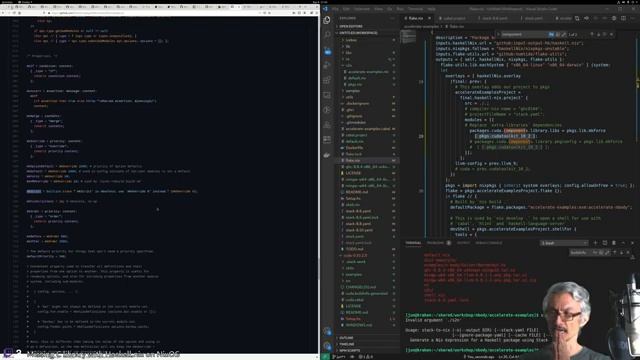This screenshot has height=360, width=640.
Task: Go to previous match in terminal find box
Action: (x=615, y=253)
